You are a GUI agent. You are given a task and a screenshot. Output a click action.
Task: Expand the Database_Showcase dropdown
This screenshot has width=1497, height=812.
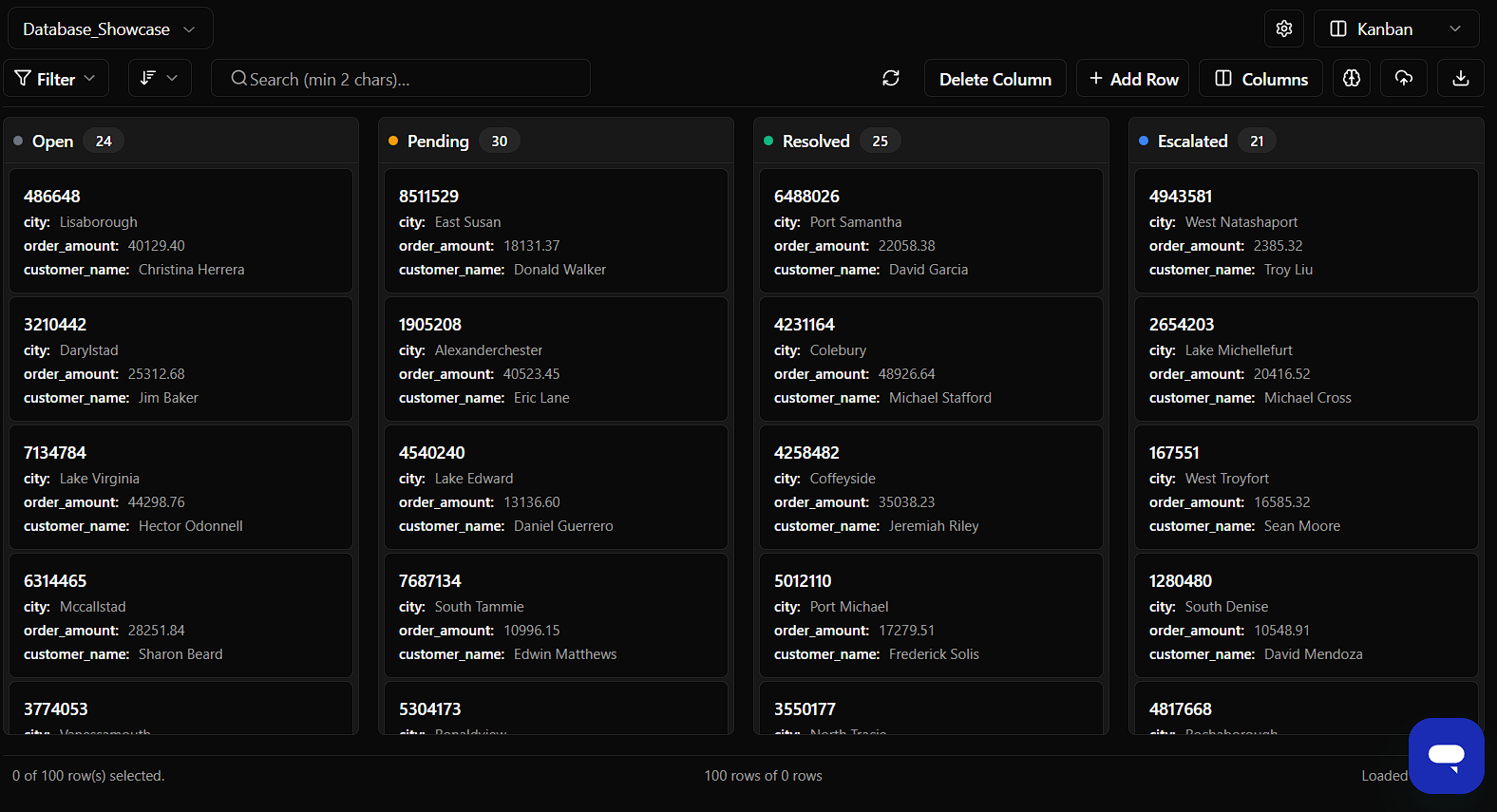click(110, 28)
